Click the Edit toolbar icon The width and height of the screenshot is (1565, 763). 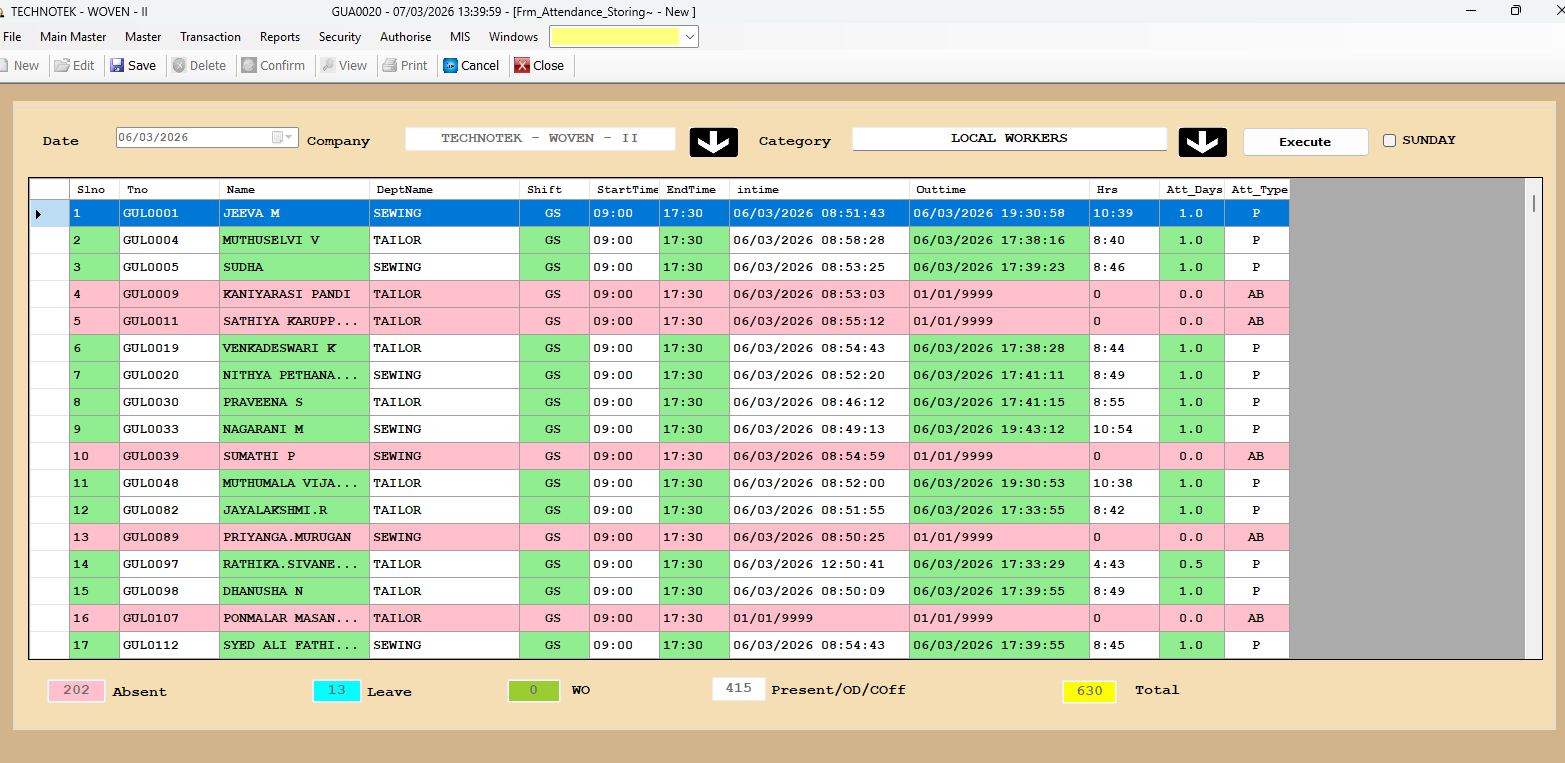(62, 66)
